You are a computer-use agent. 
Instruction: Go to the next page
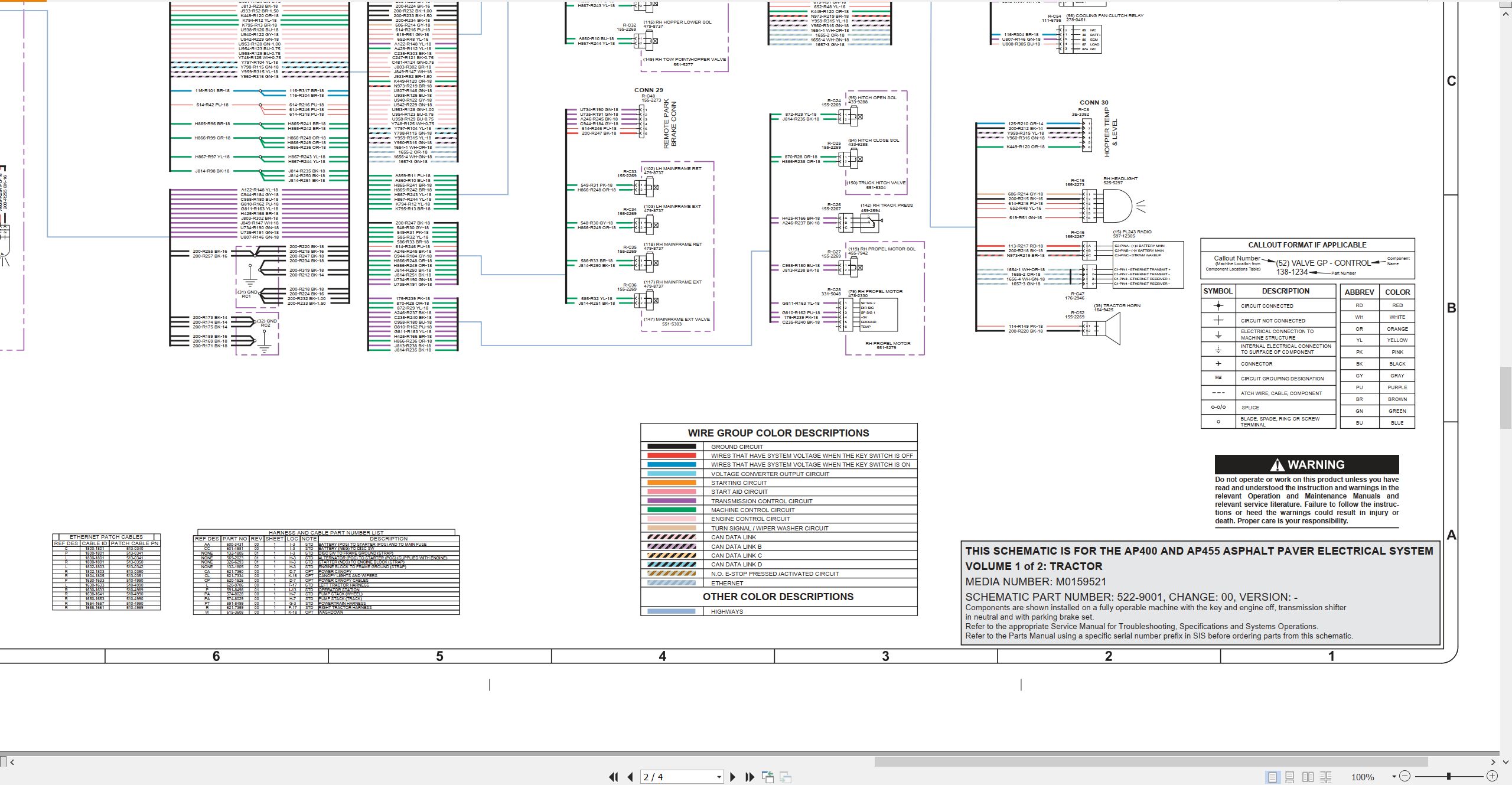click(x=733, y=777)
